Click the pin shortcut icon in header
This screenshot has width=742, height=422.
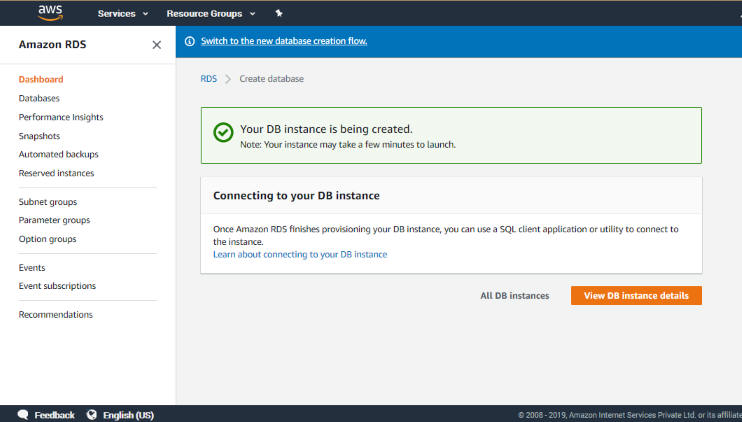(x=279, y=14)
